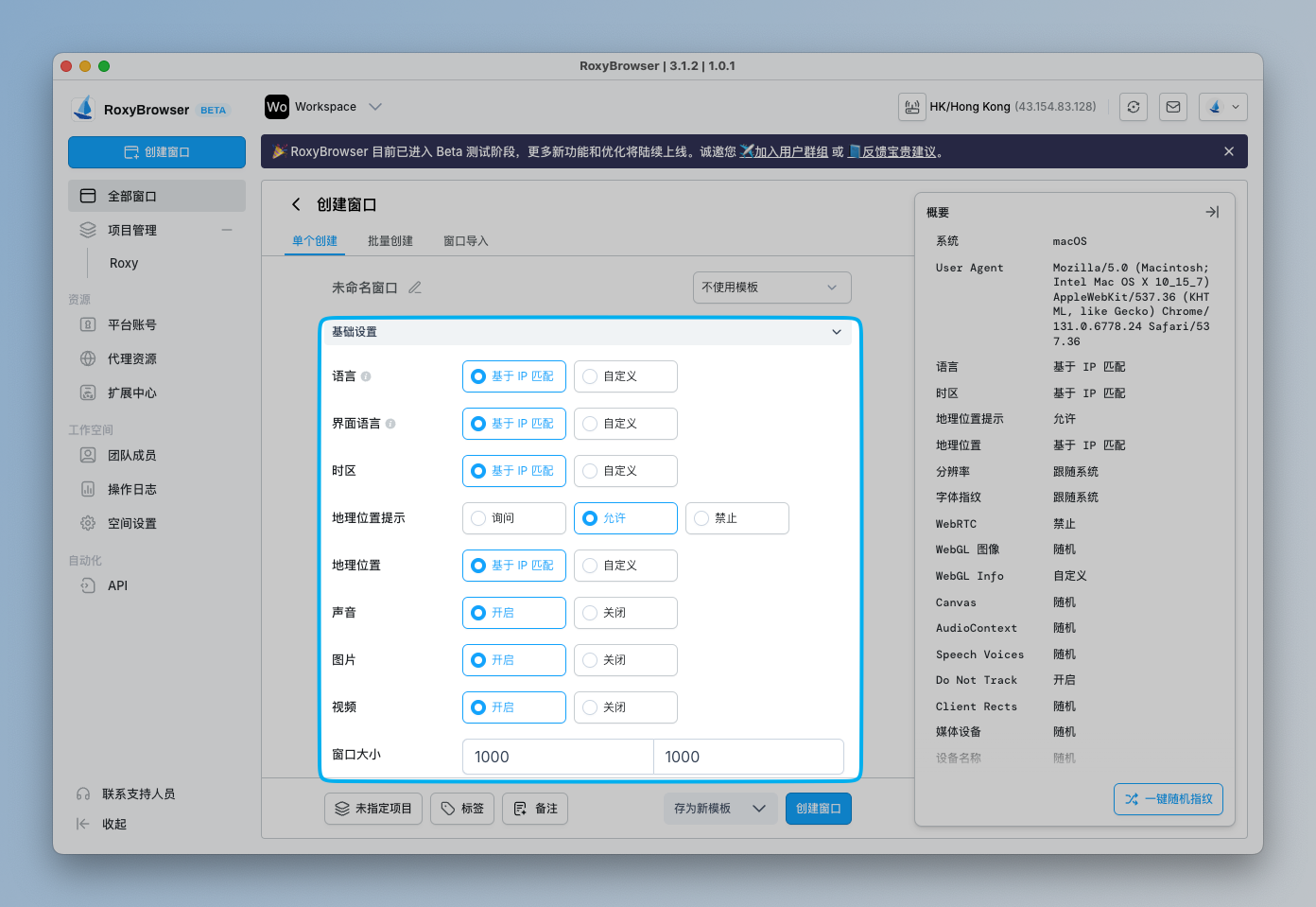Open 全部窗口 in sidebar
Image resolution: width=1316 pixels, height=907 pixels.
[x=157, y=196]
